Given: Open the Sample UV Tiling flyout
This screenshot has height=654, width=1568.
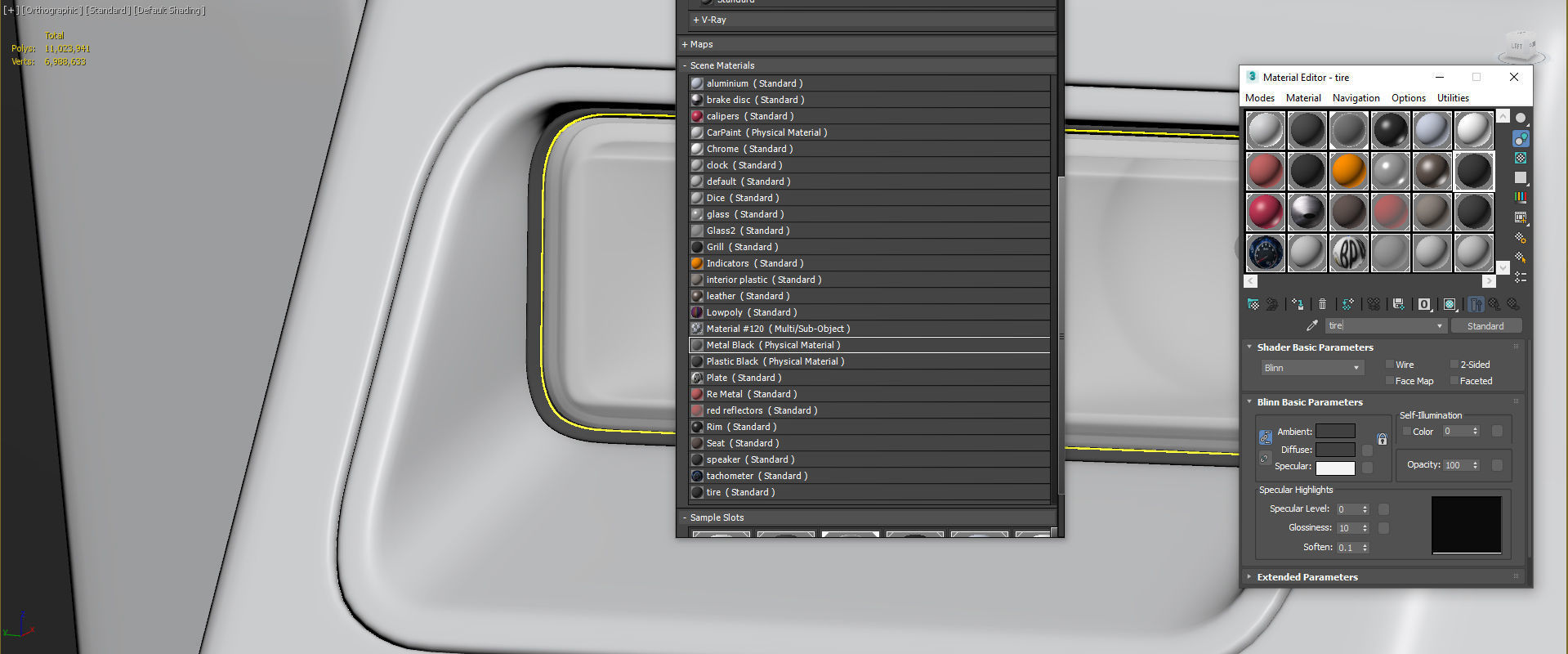Looking at the screenshot, I should 1521,177.
